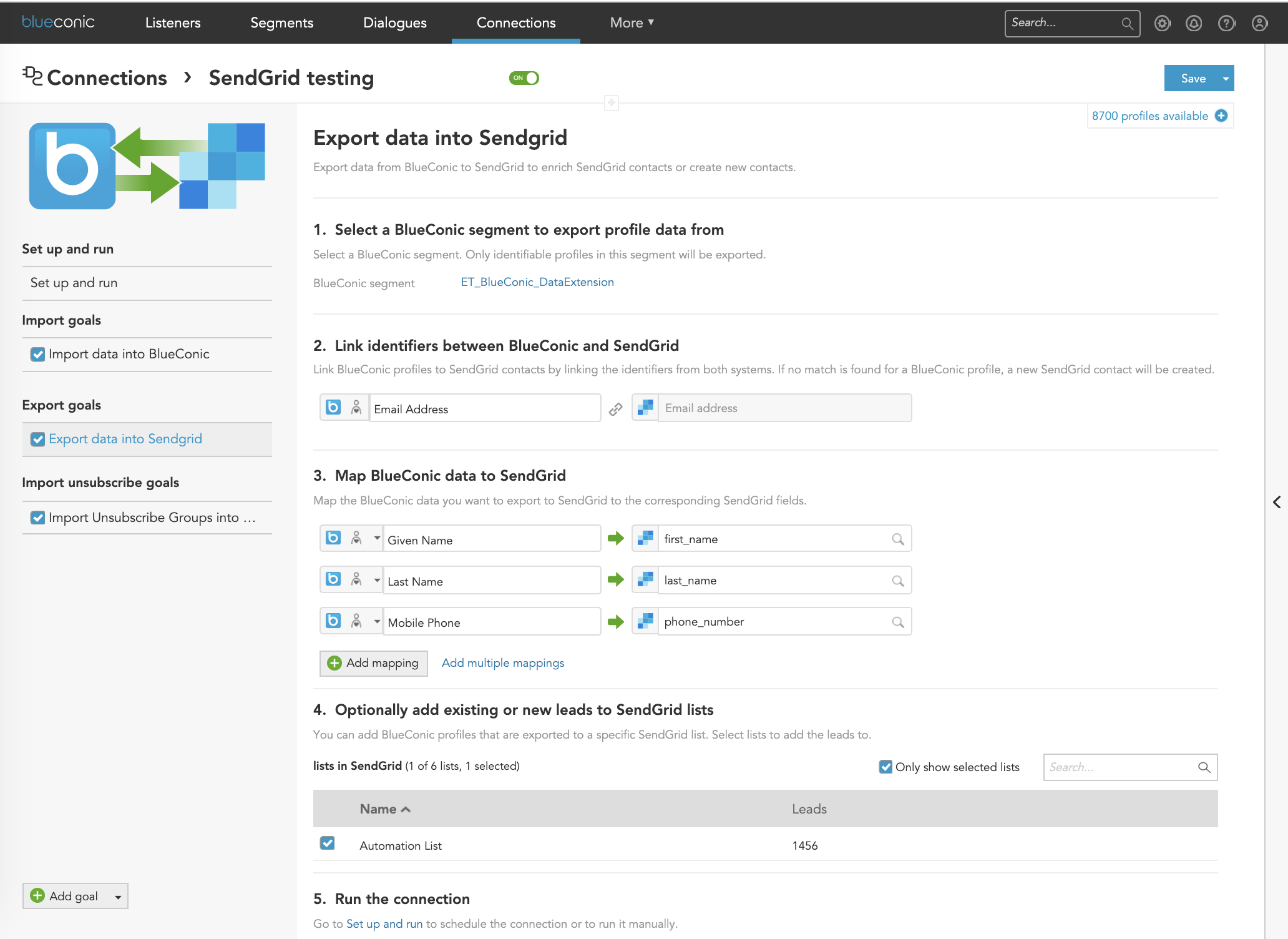Expand the Save button dropdown arrow
This screenshot has height=939, width=1288.
1222,78
